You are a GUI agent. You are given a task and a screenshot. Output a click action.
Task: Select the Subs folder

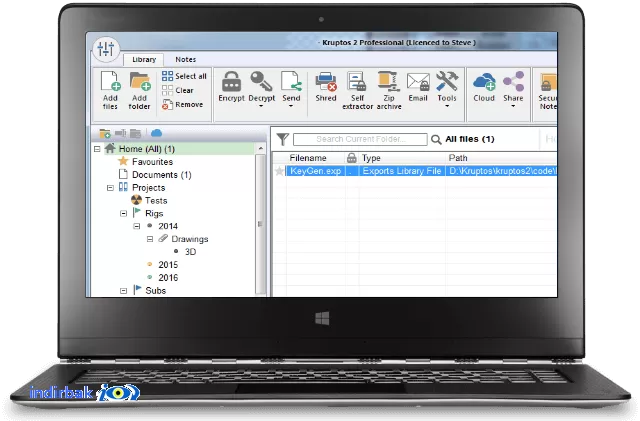click(155, 290)
